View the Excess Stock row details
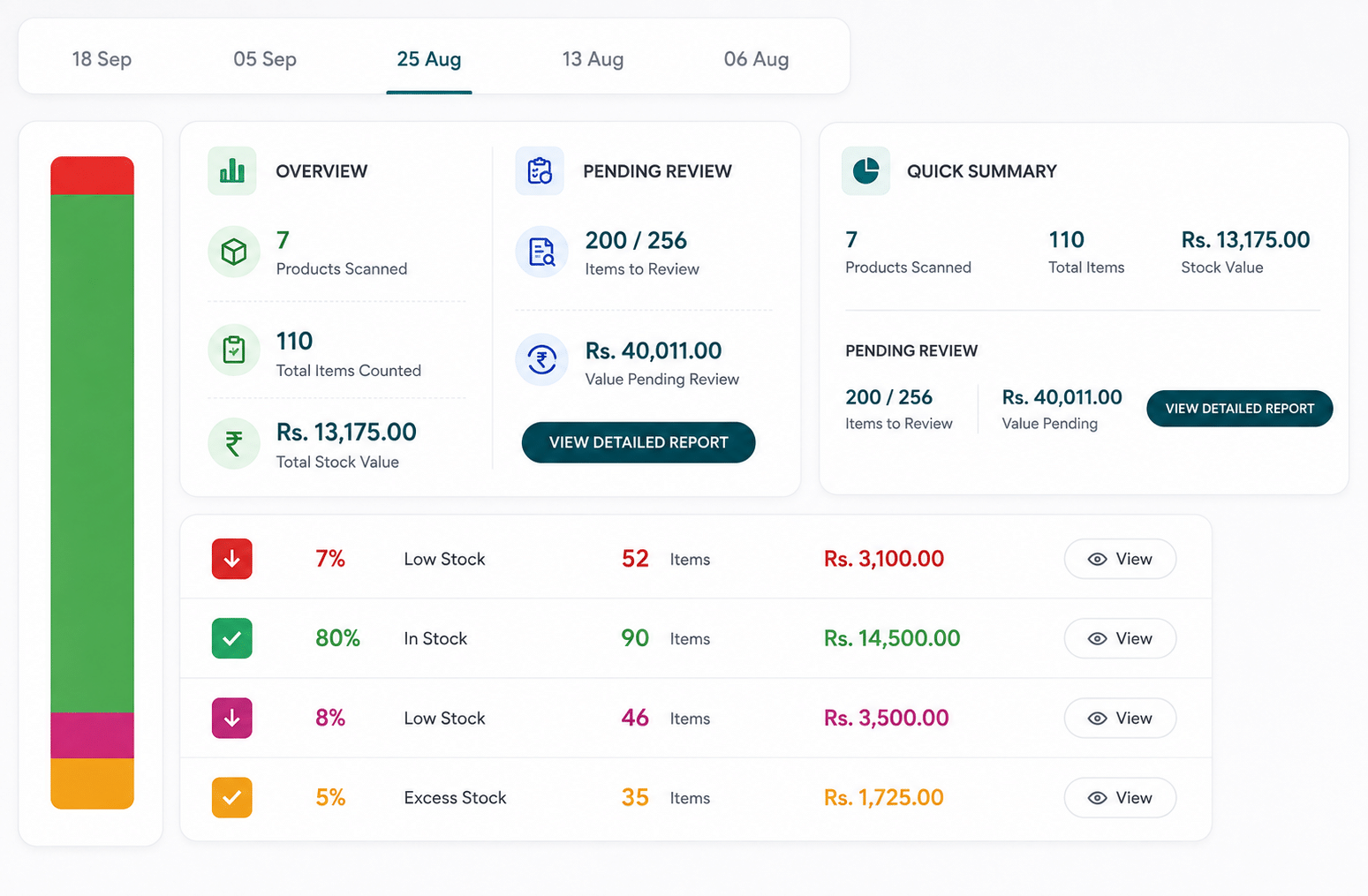The width and height of the screenshot is (1368, 896). 1120,797
